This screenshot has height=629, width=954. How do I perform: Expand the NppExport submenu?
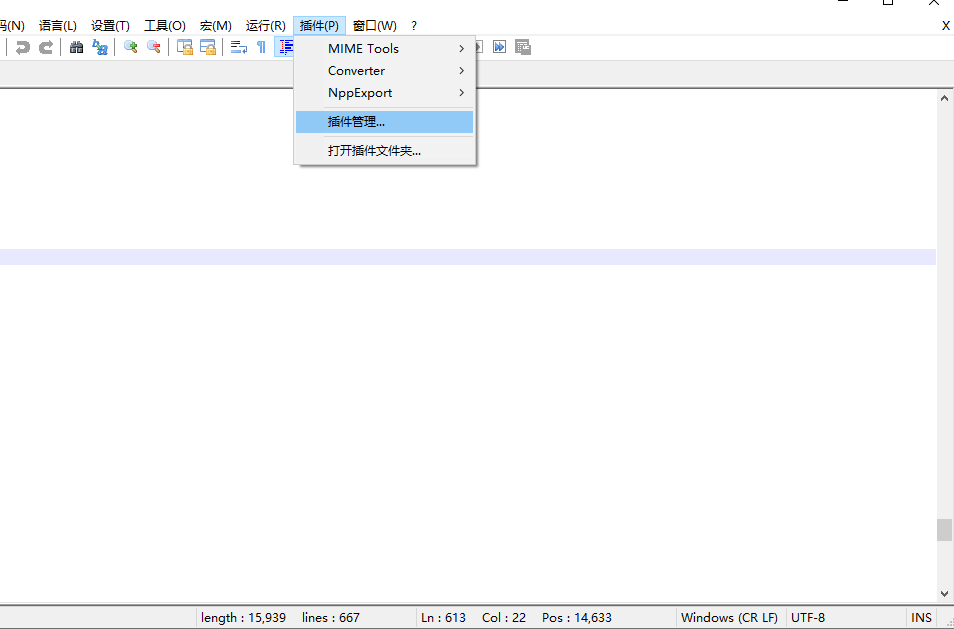point(385,93)
